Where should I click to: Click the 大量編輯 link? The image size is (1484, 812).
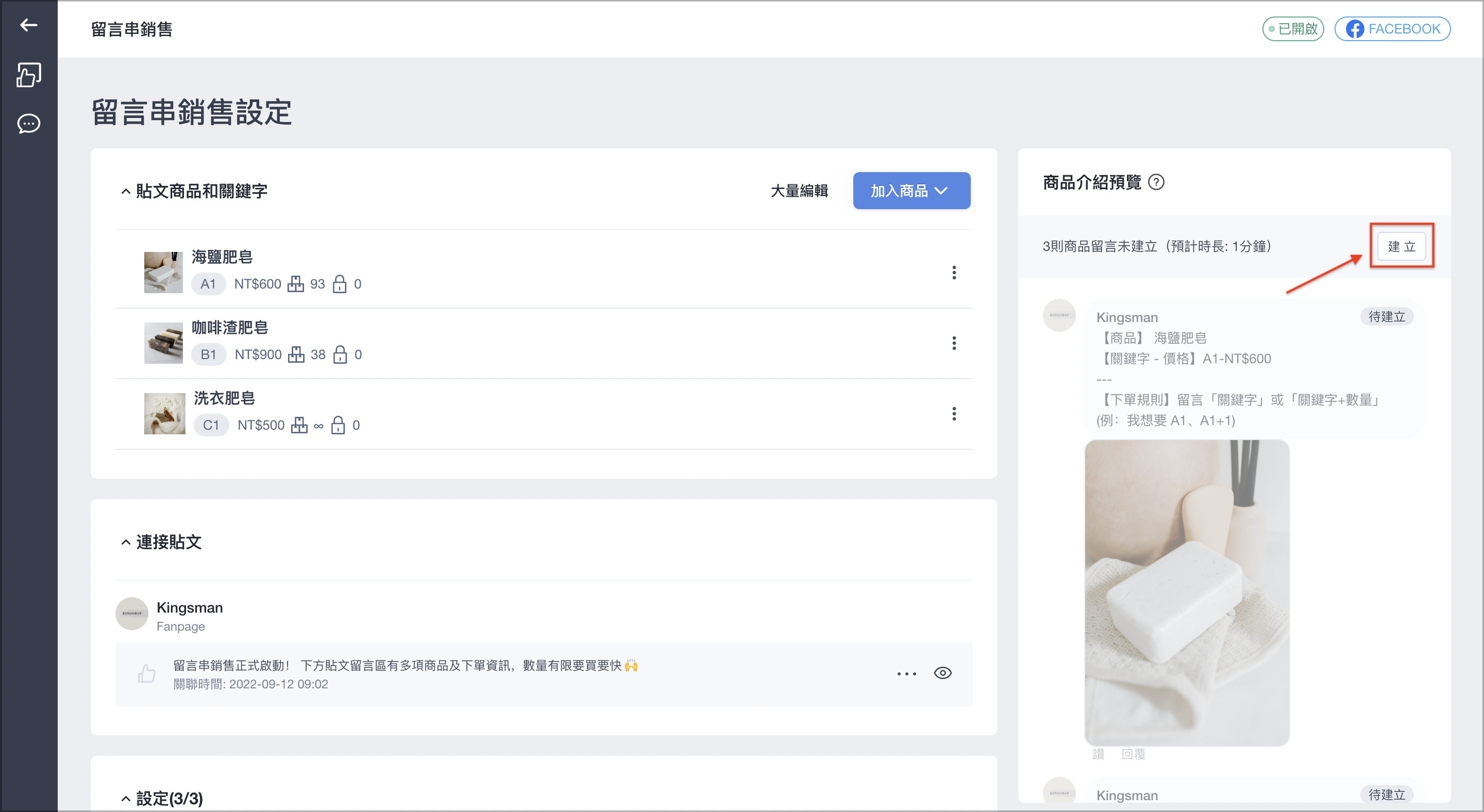point(799,191)
